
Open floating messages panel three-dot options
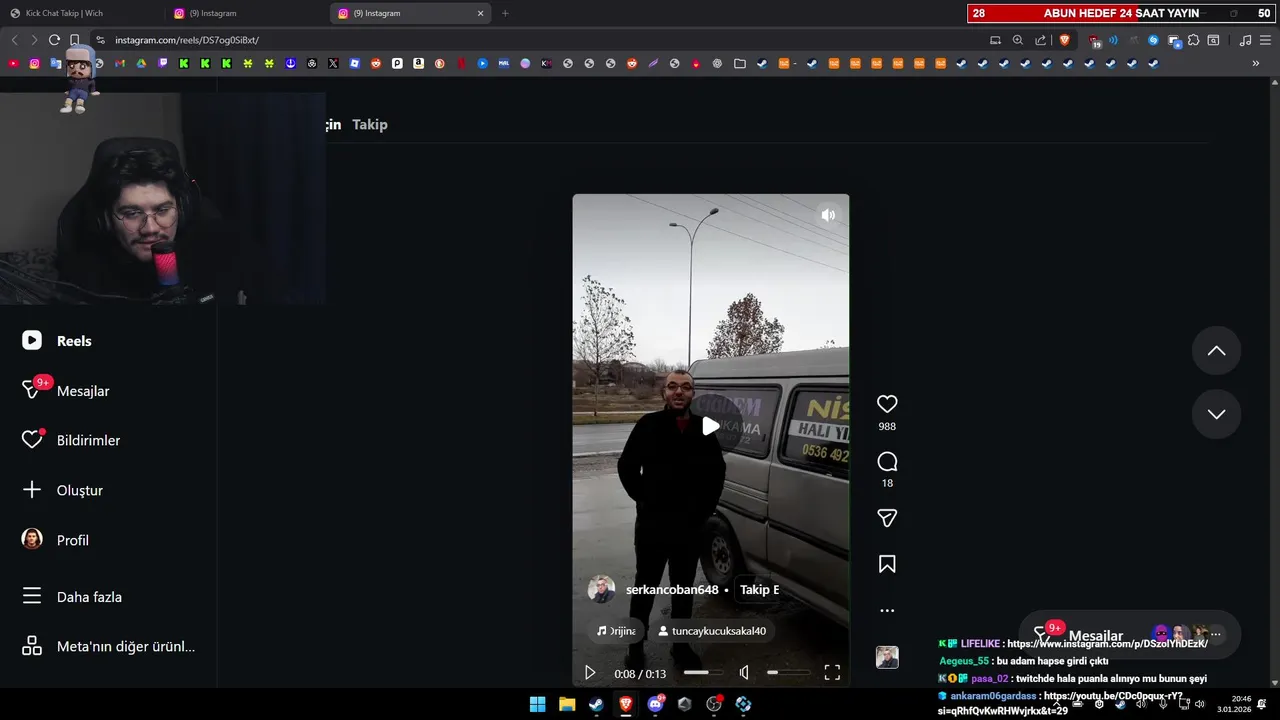click(1216, 634)
